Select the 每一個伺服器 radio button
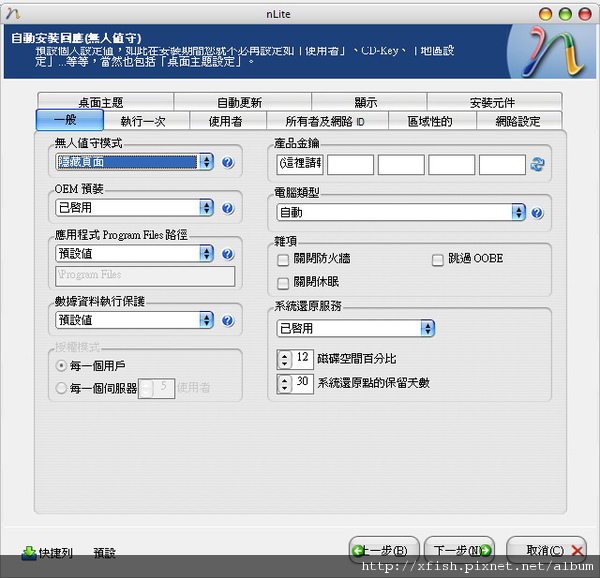The width and height of the screenshot is (600, 578). 61,388
